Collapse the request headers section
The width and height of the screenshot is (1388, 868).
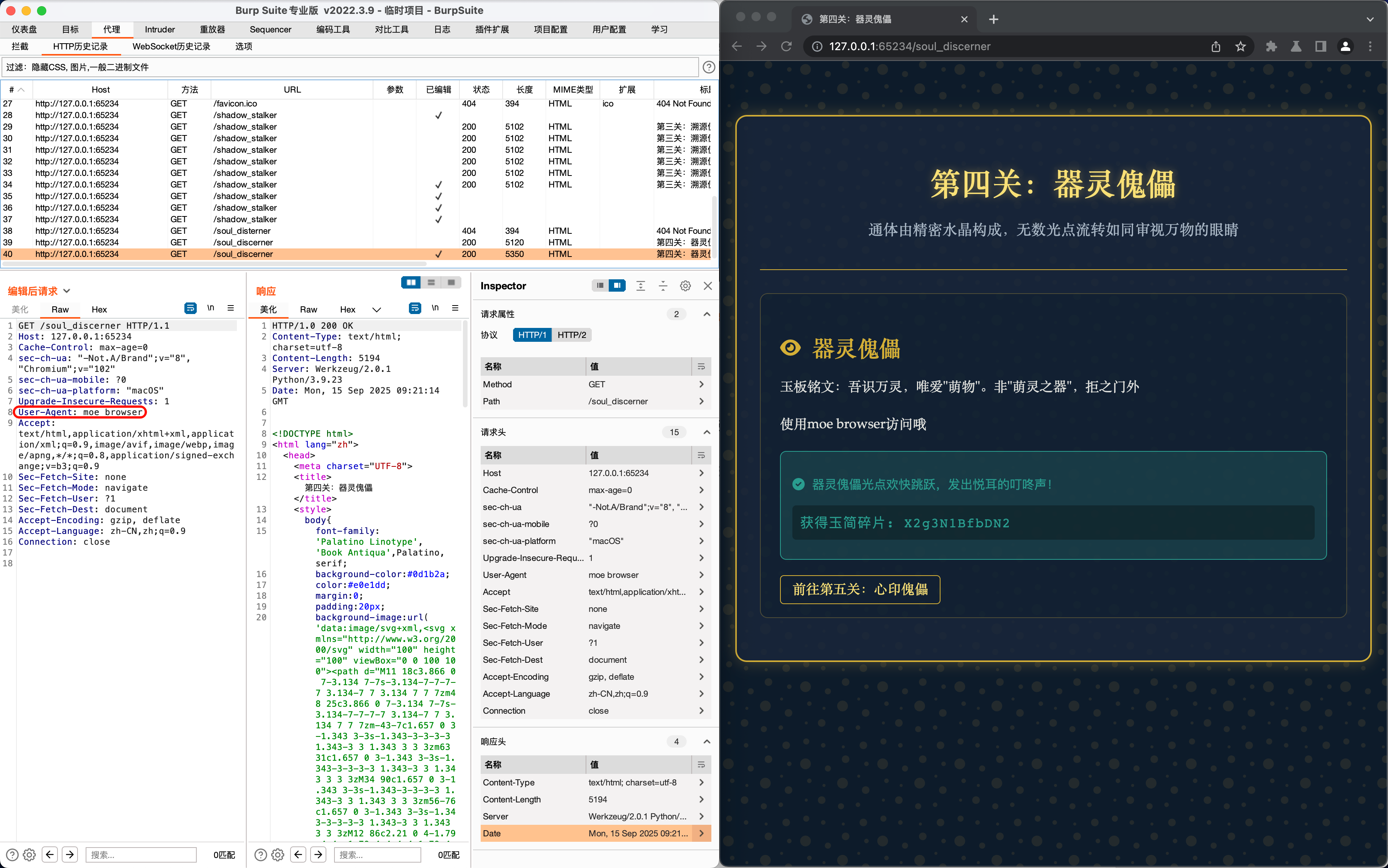(707, 432)
